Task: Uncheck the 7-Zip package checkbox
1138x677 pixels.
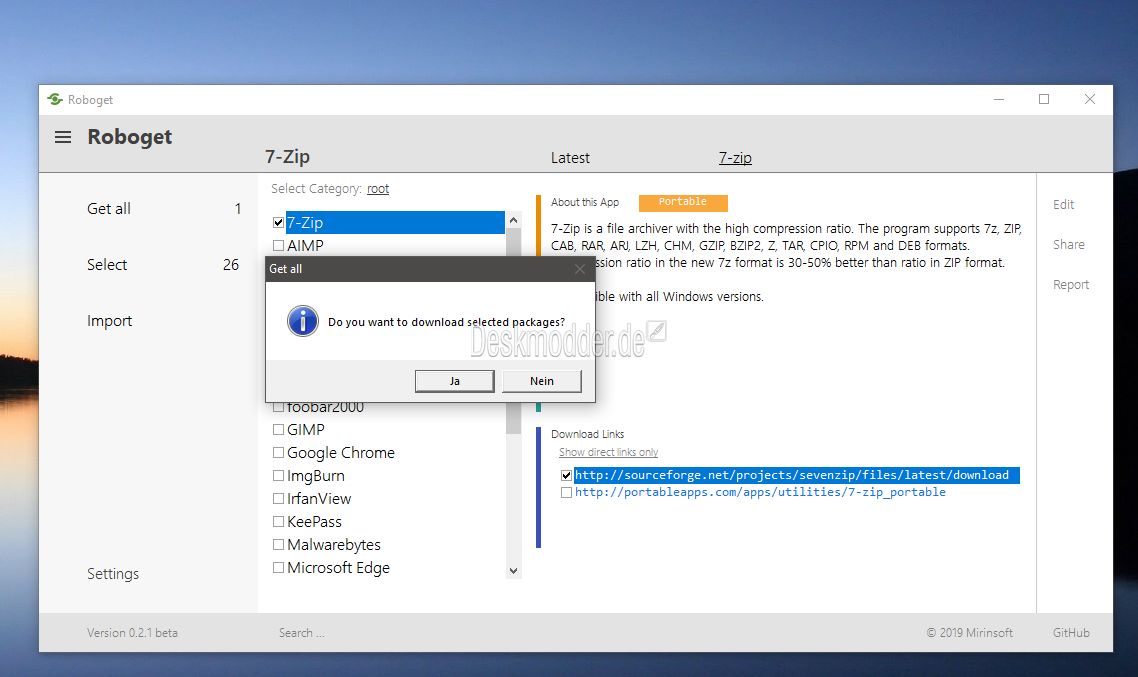Action: click(x=278, y=222)
